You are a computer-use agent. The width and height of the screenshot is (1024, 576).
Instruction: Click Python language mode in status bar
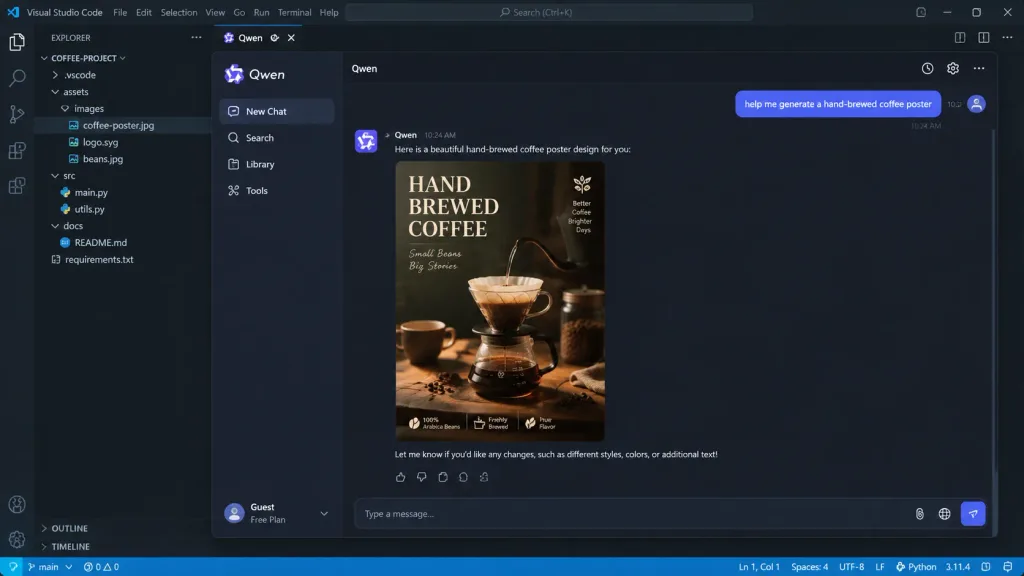(916, 567)
